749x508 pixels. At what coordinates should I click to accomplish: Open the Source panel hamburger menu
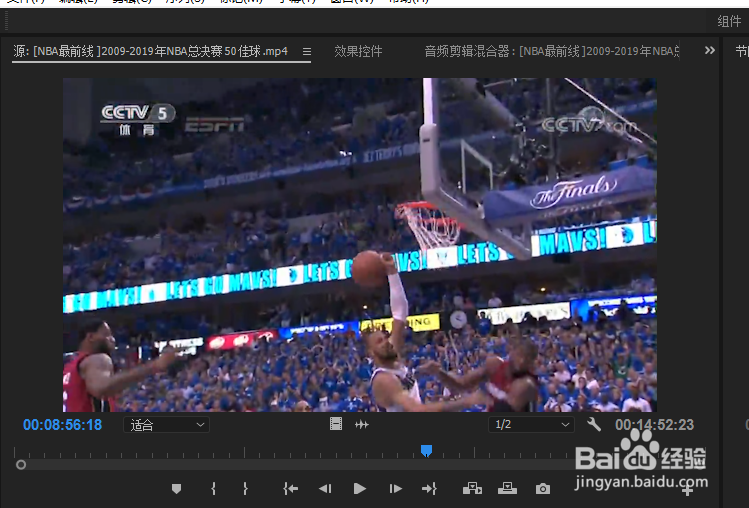click(307, 52)
